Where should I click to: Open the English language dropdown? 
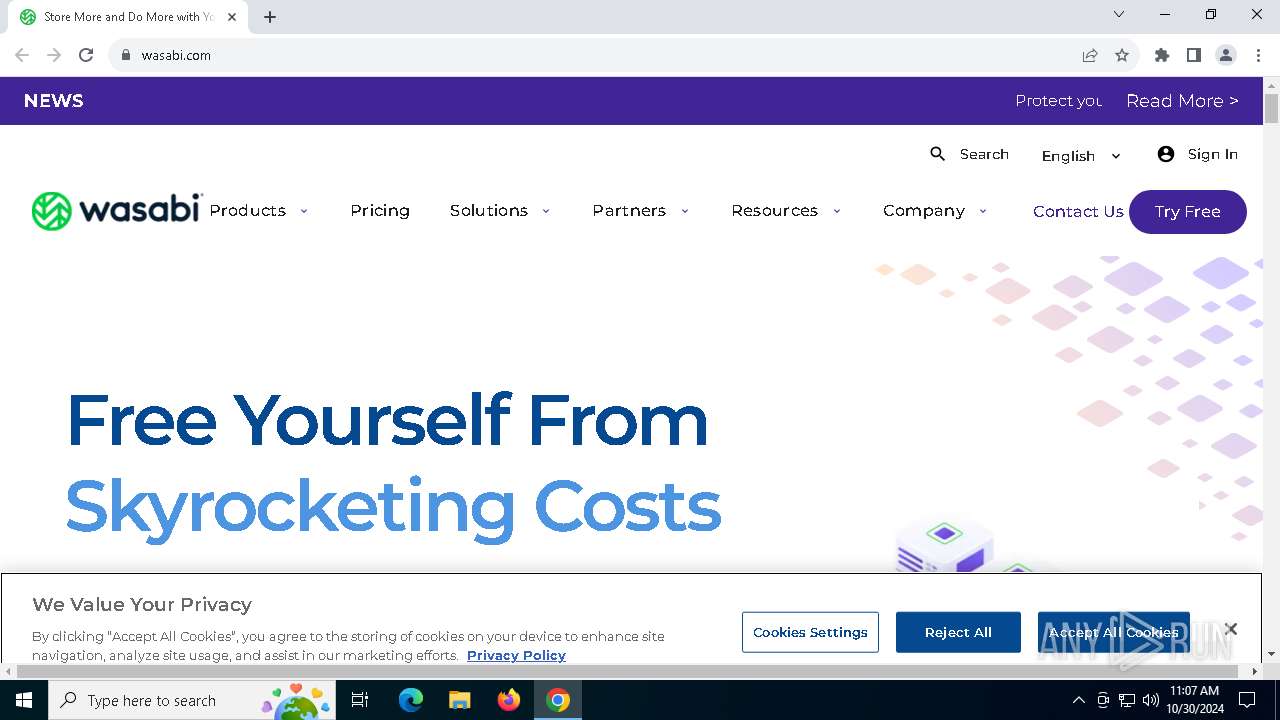pyautogui.click(x=1081, y=156)
